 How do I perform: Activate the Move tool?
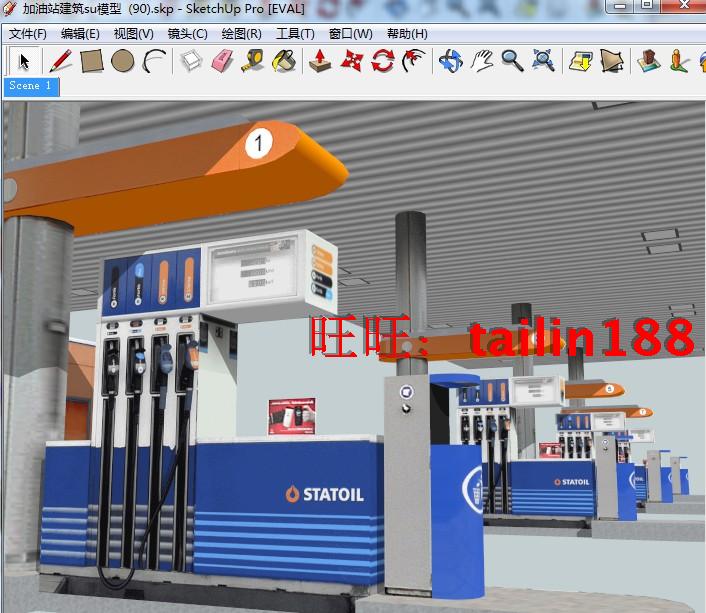352,61
